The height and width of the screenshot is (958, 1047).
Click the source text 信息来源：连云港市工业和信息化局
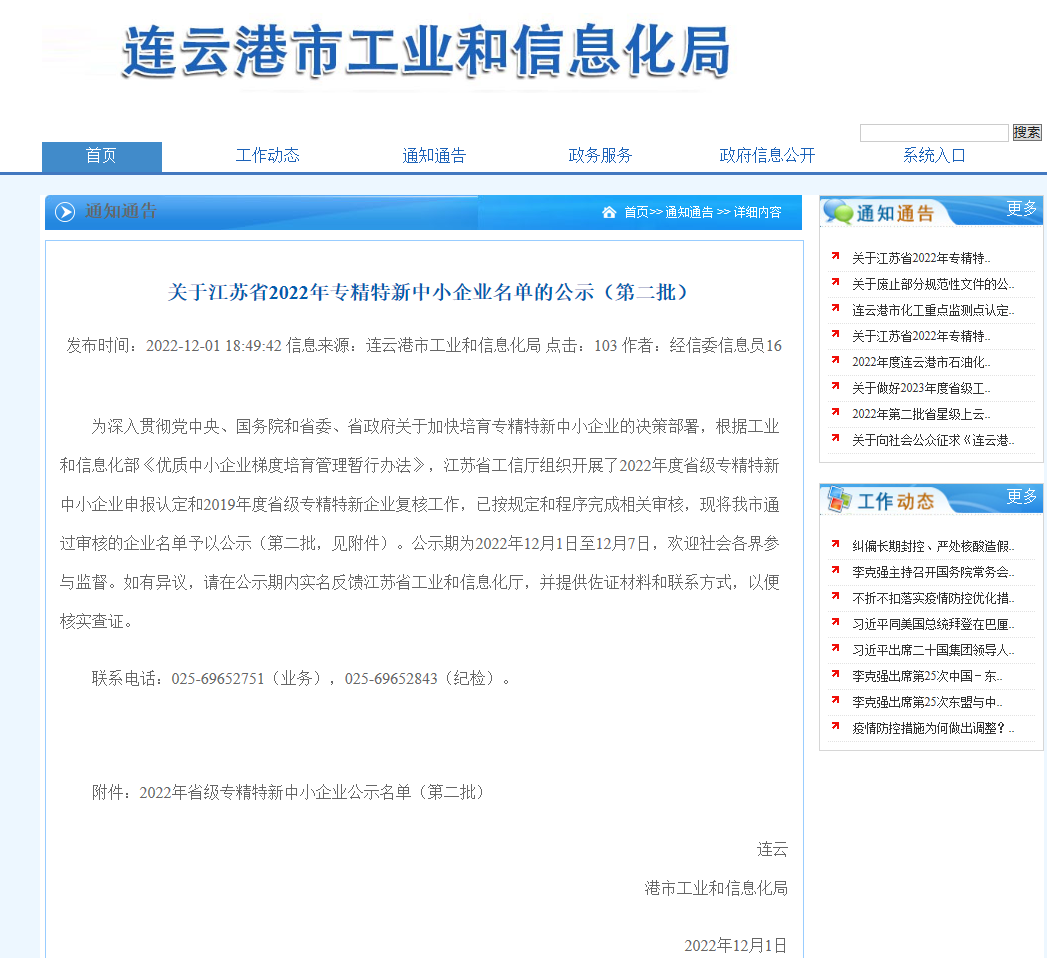[413, 346]
